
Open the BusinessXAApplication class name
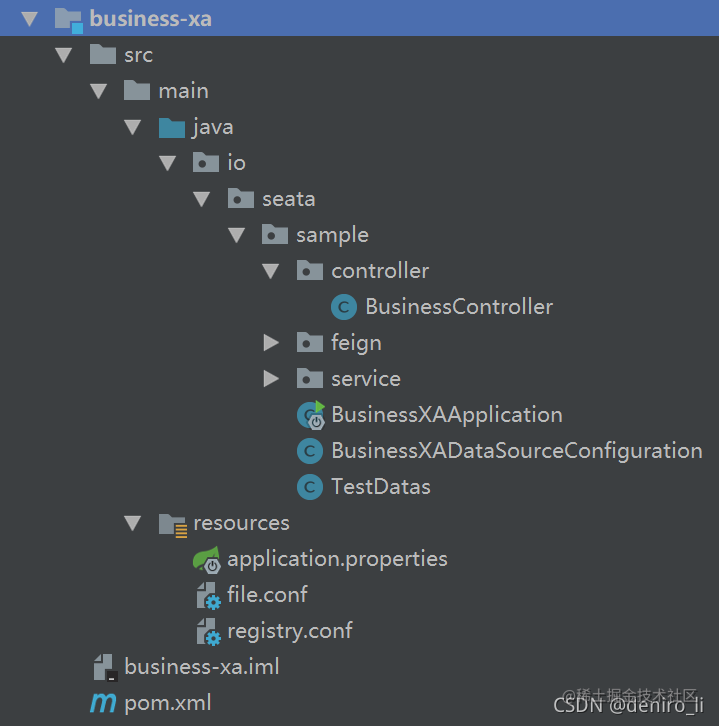point(447,415)
